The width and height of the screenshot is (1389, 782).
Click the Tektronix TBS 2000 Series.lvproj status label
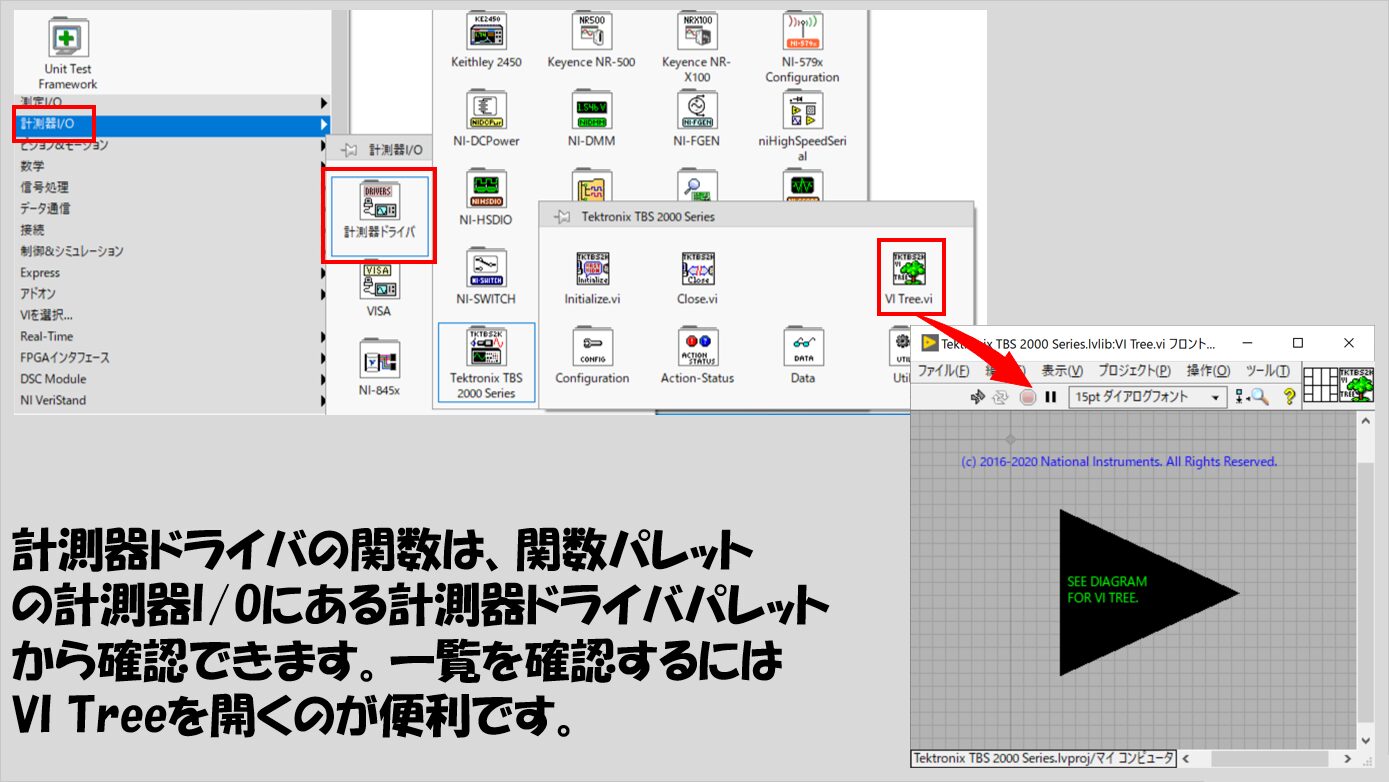tap(1044, 758)
